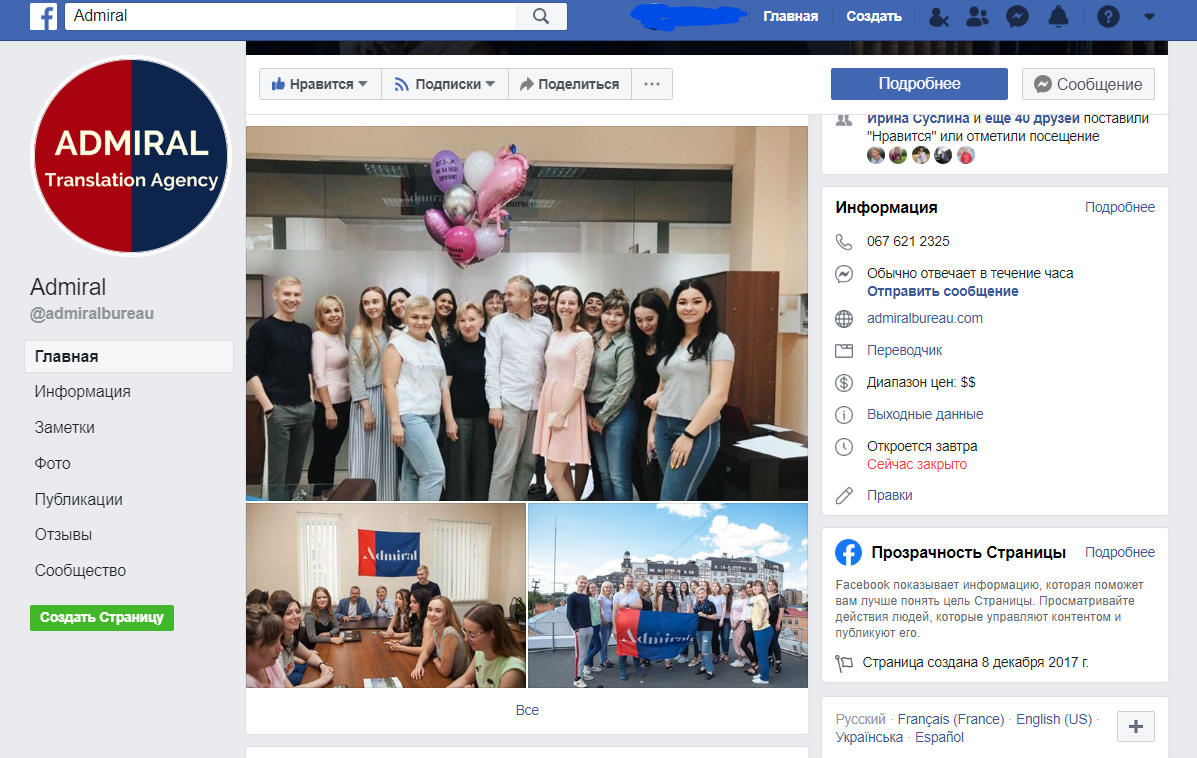1197x758 pixels.
Task: Open the rooftop group photo thumbnail
Action: (667, 595)
